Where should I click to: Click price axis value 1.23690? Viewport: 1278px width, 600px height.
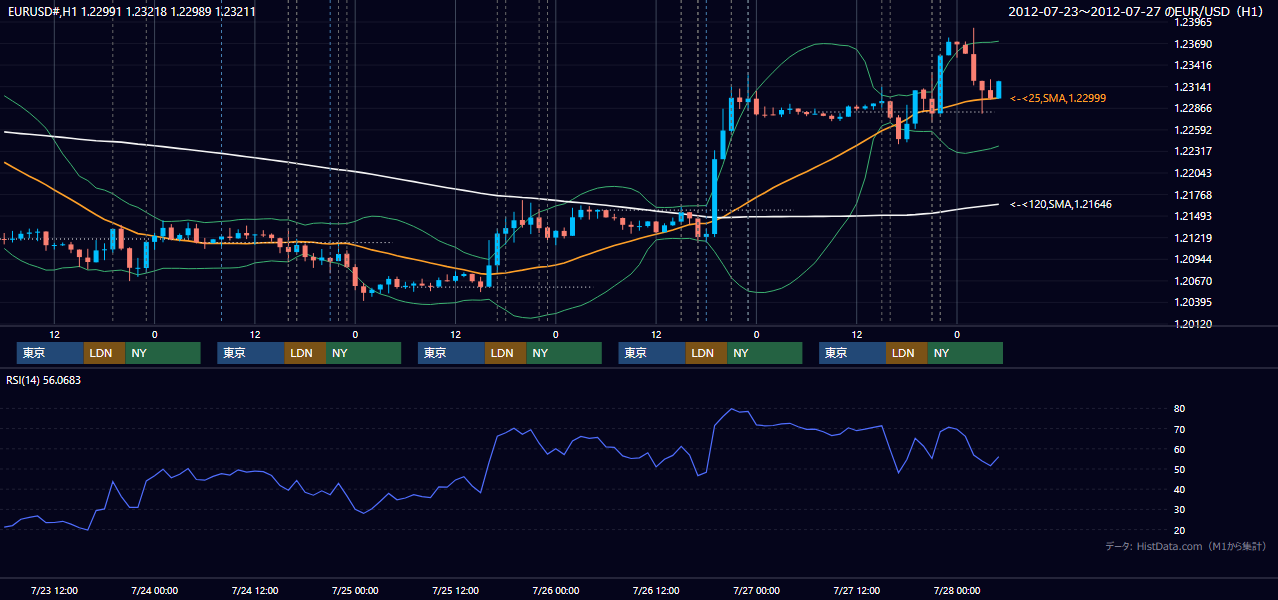click(1193, 44)
